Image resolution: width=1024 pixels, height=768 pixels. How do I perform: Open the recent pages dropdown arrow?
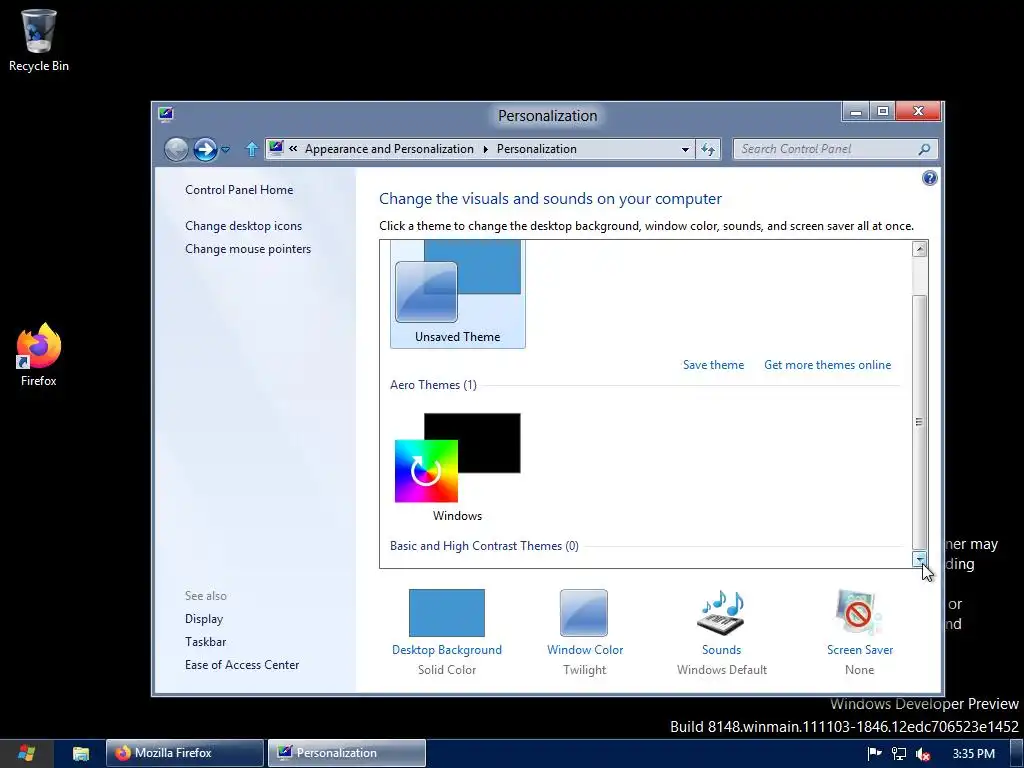(x=225, y=150)
